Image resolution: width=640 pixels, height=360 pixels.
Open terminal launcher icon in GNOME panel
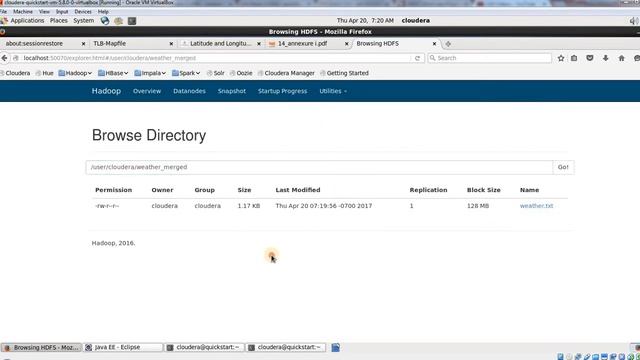tap(132, 21)
